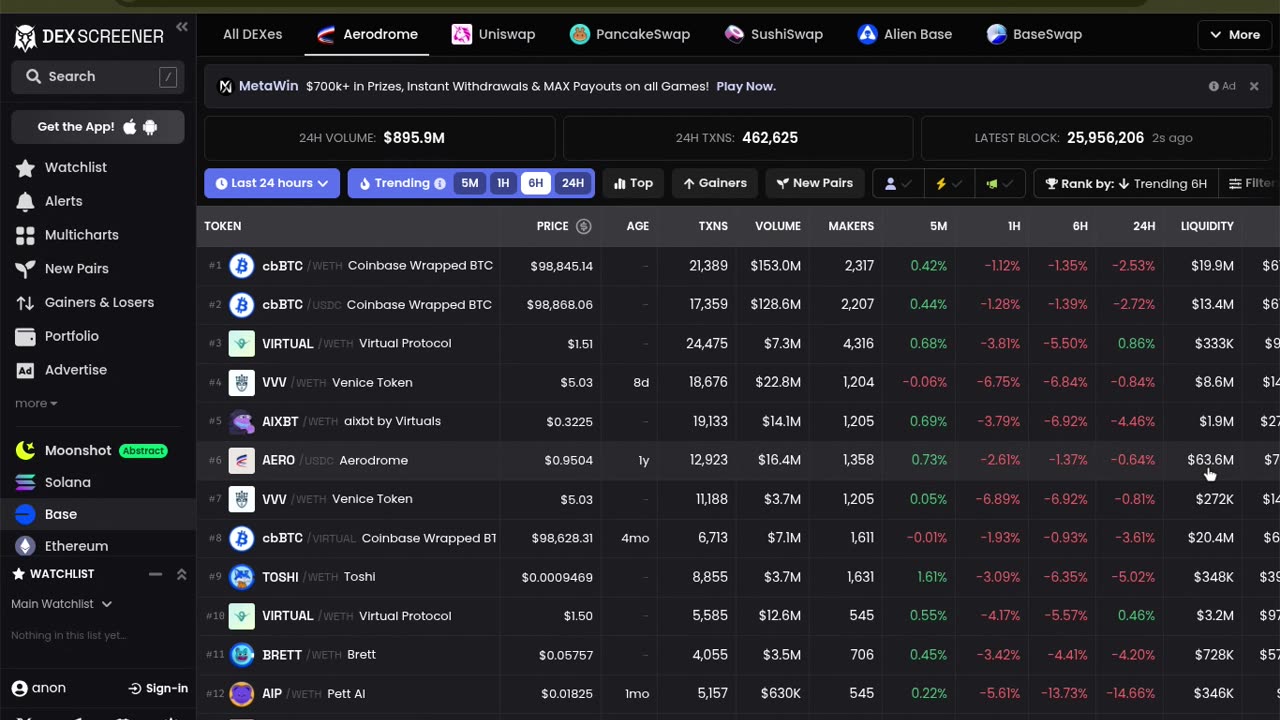
Task: Click the AERO token icon
Action: click(241, 460)
